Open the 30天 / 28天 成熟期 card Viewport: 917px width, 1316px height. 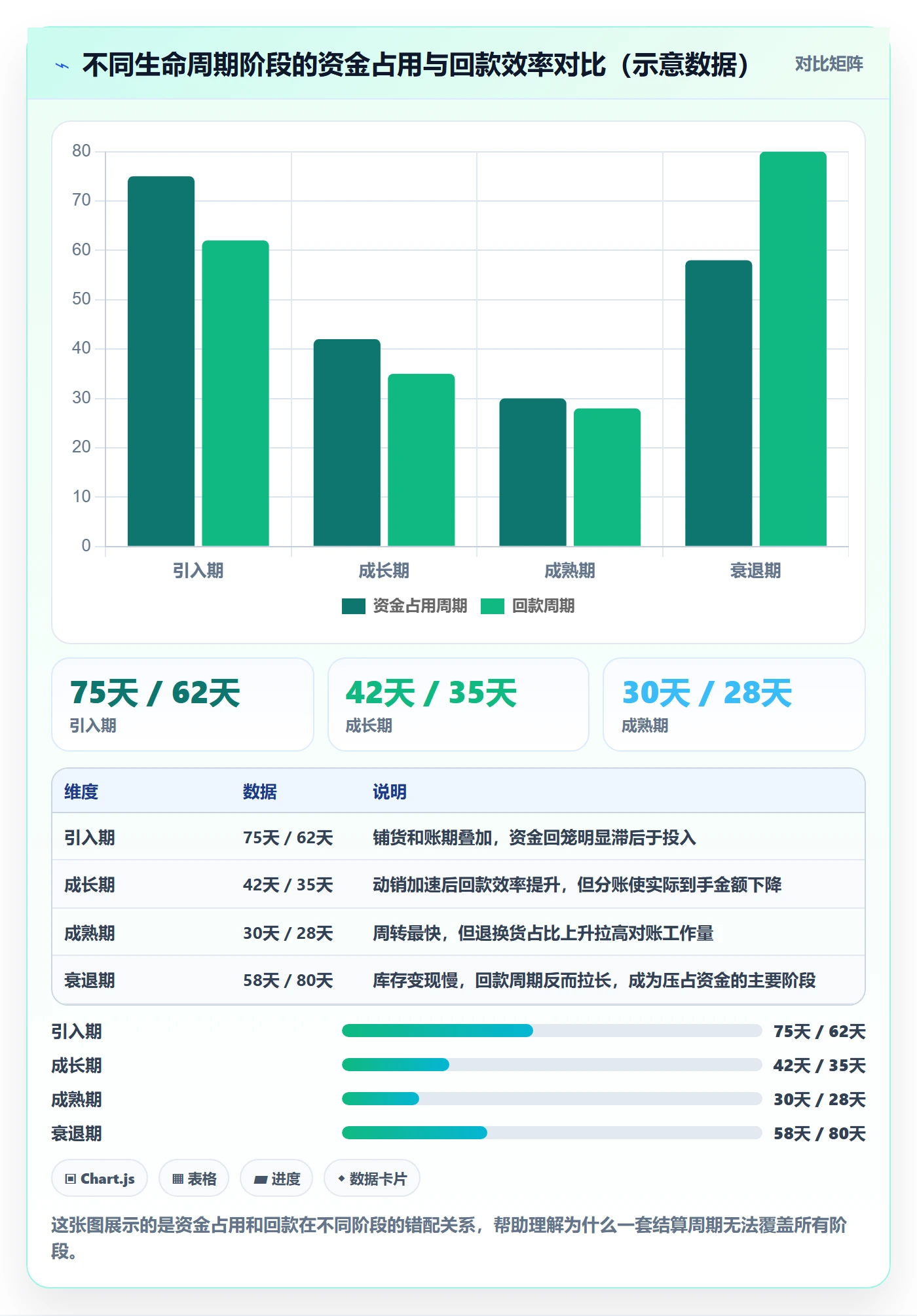coord(734,704)
